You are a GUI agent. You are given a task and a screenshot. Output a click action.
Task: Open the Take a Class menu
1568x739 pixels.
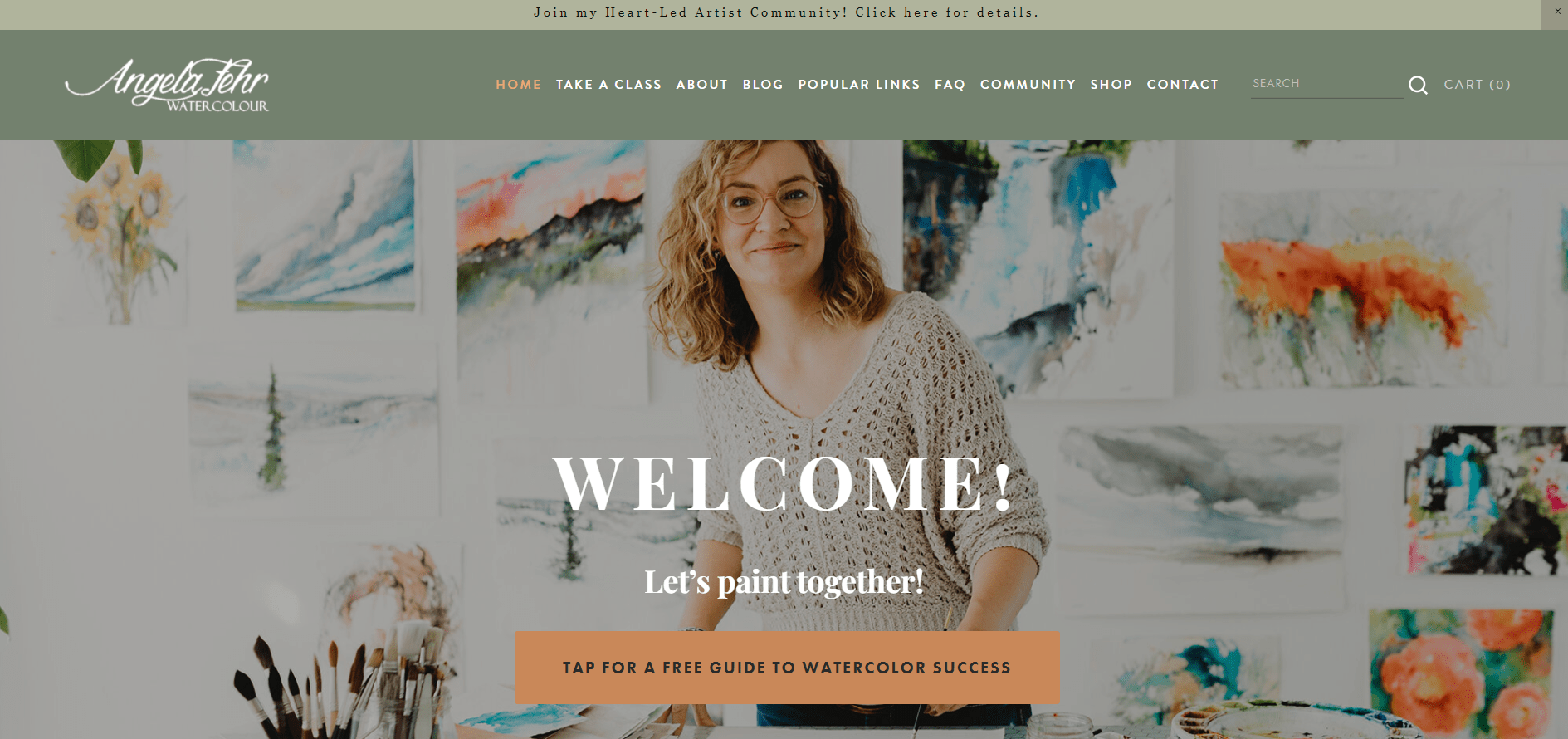coord(609,85)
